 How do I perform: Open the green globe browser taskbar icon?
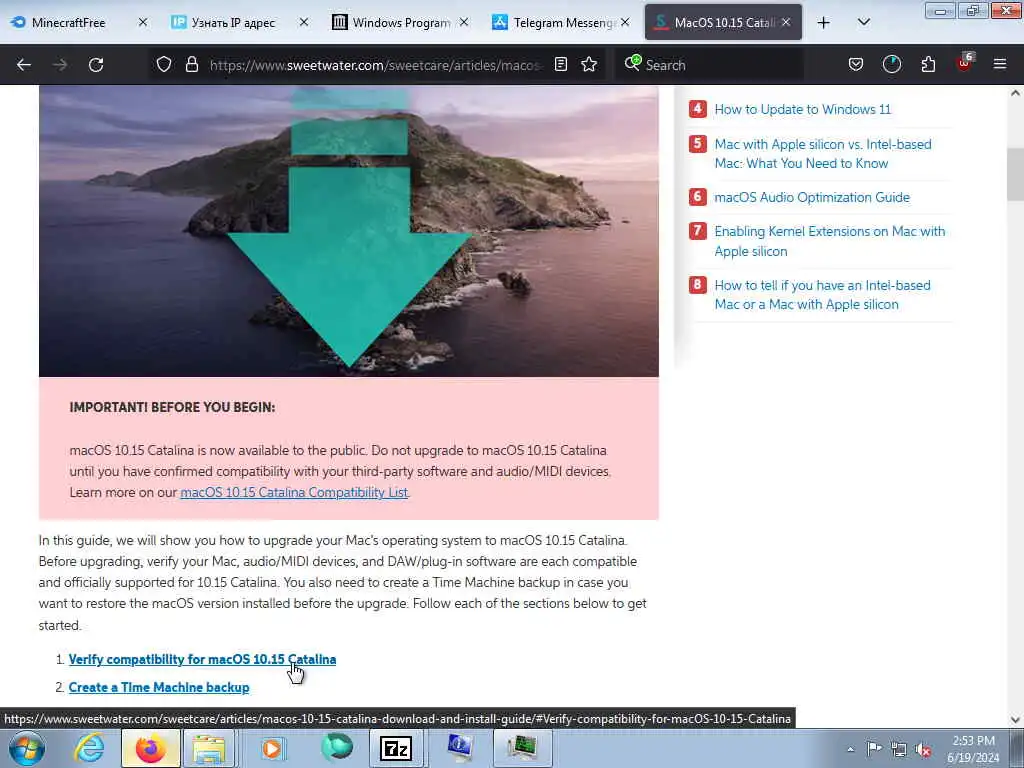click(336, 748)
